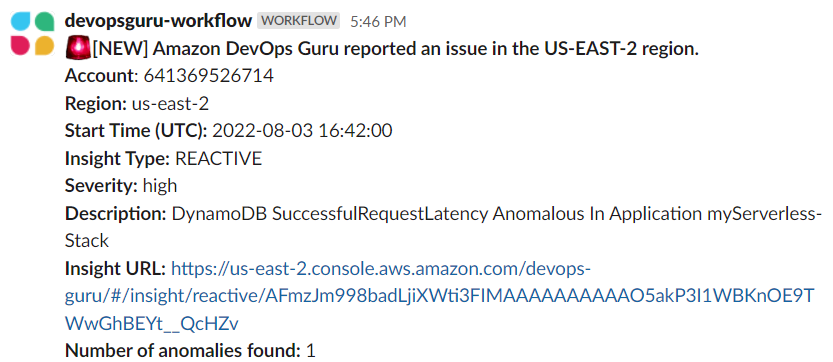Click the bold Insight Type label
The width and height of the screenshot is (833, 362).
[x=118, y=158]
